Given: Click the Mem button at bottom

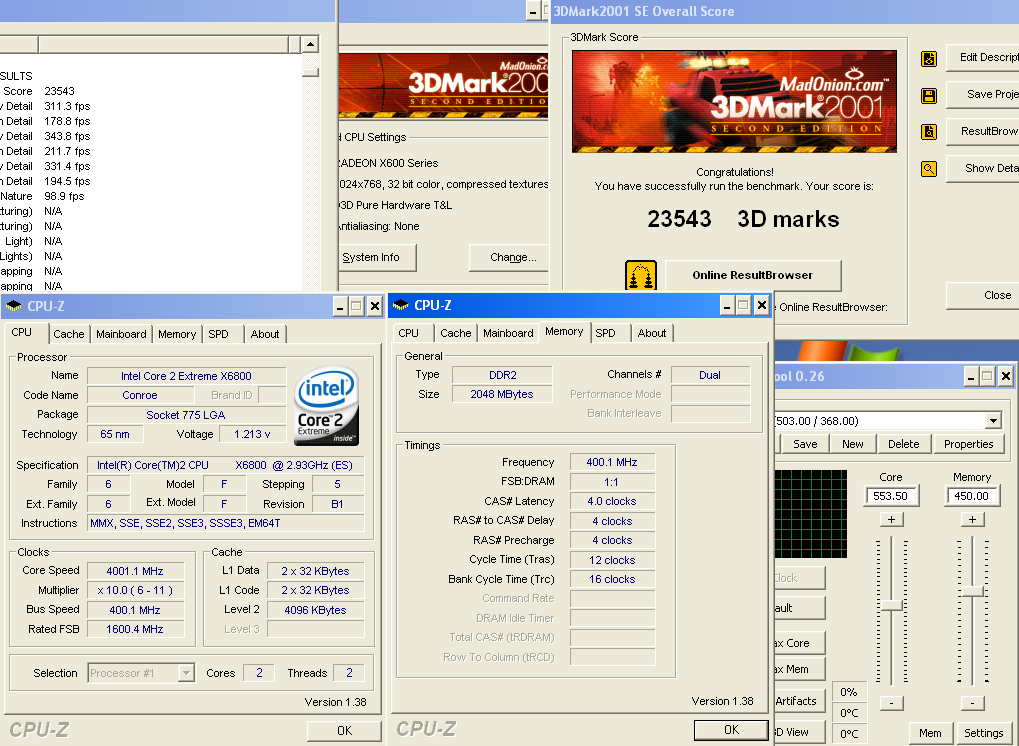Looking at the screenshot, I should click(x=930, y=732).
